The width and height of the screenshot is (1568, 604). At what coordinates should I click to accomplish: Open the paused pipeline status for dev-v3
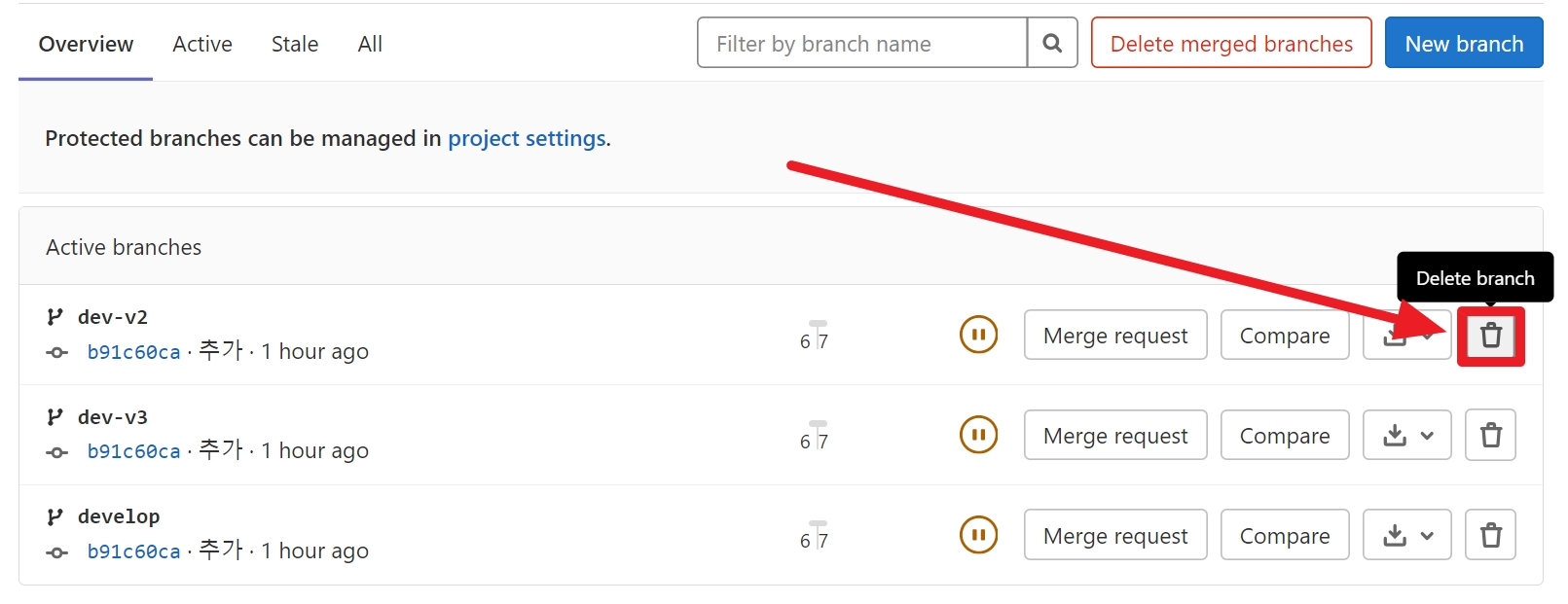coord(978,435)
